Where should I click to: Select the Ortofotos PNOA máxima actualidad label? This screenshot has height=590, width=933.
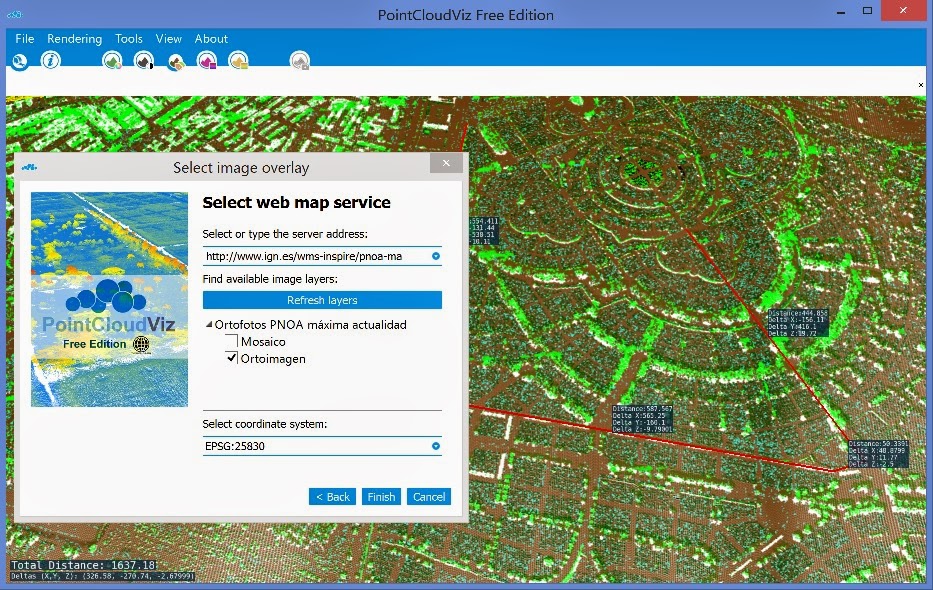pos(311,325)
